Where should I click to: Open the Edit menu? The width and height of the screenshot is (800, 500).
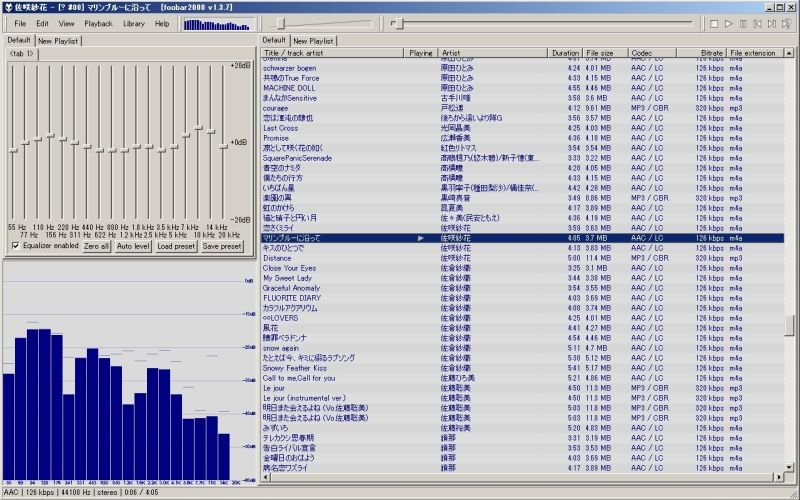42,23
